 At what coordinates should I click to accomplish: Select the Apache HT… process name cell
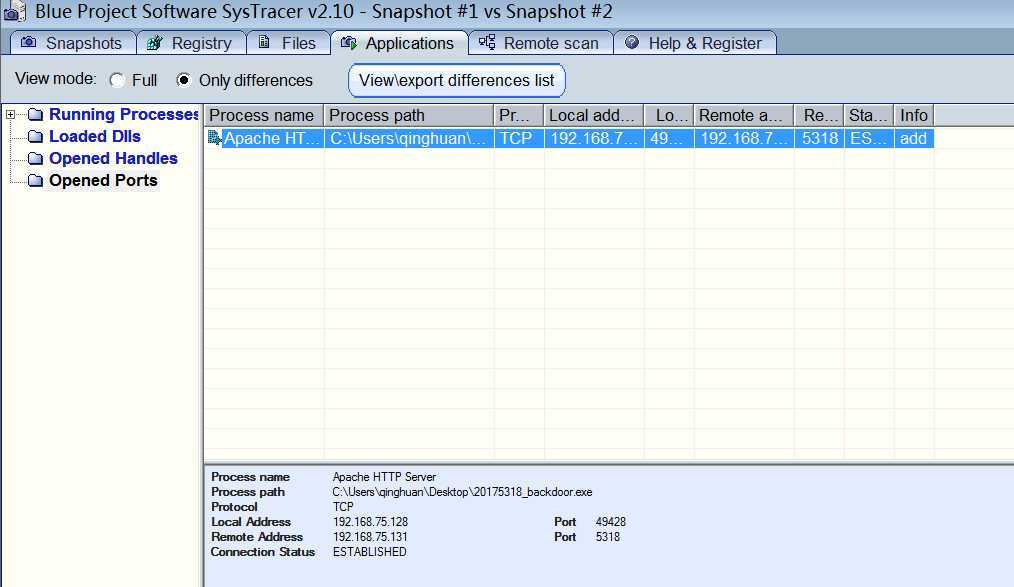tap(272, 138)
